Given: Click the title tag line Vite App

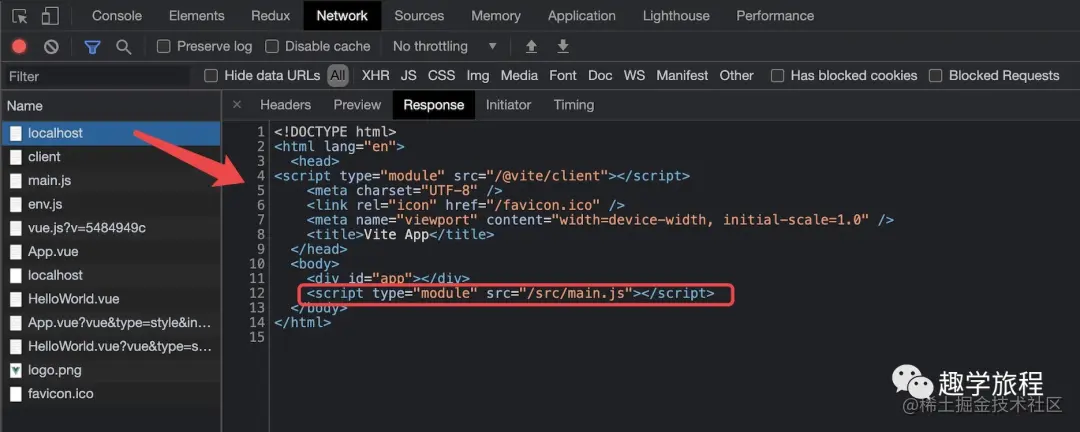Looking at the screenshot, I should [x=400, y=234].
